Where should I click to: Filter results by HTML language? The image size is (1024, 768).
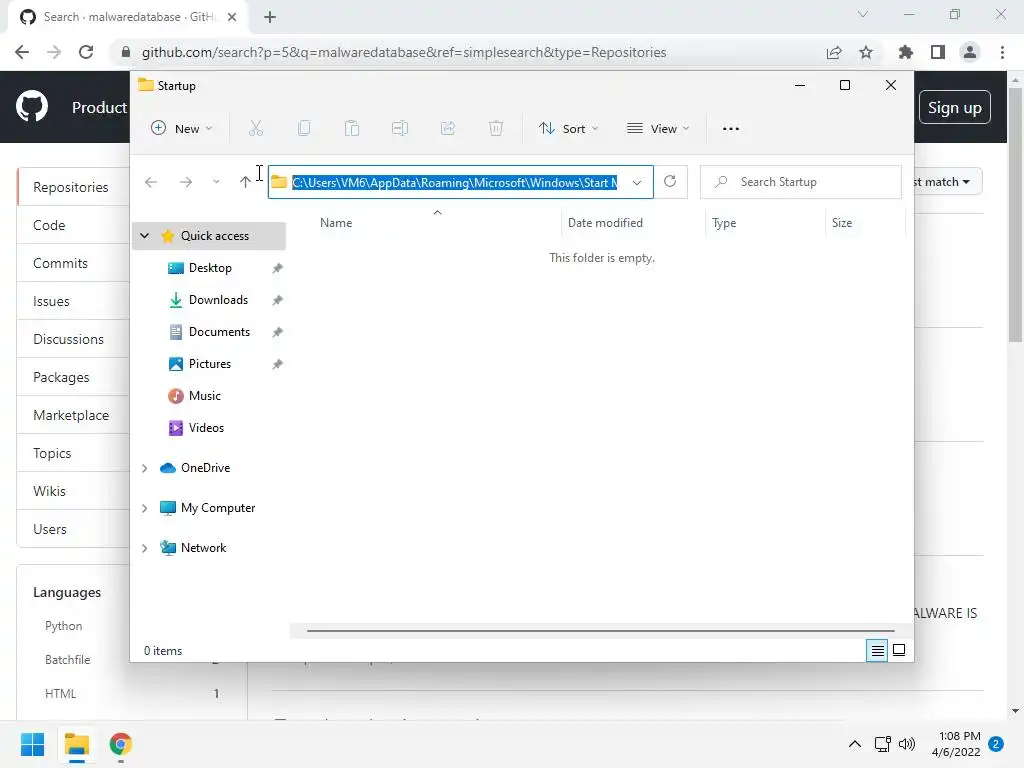tap(61, 694)
